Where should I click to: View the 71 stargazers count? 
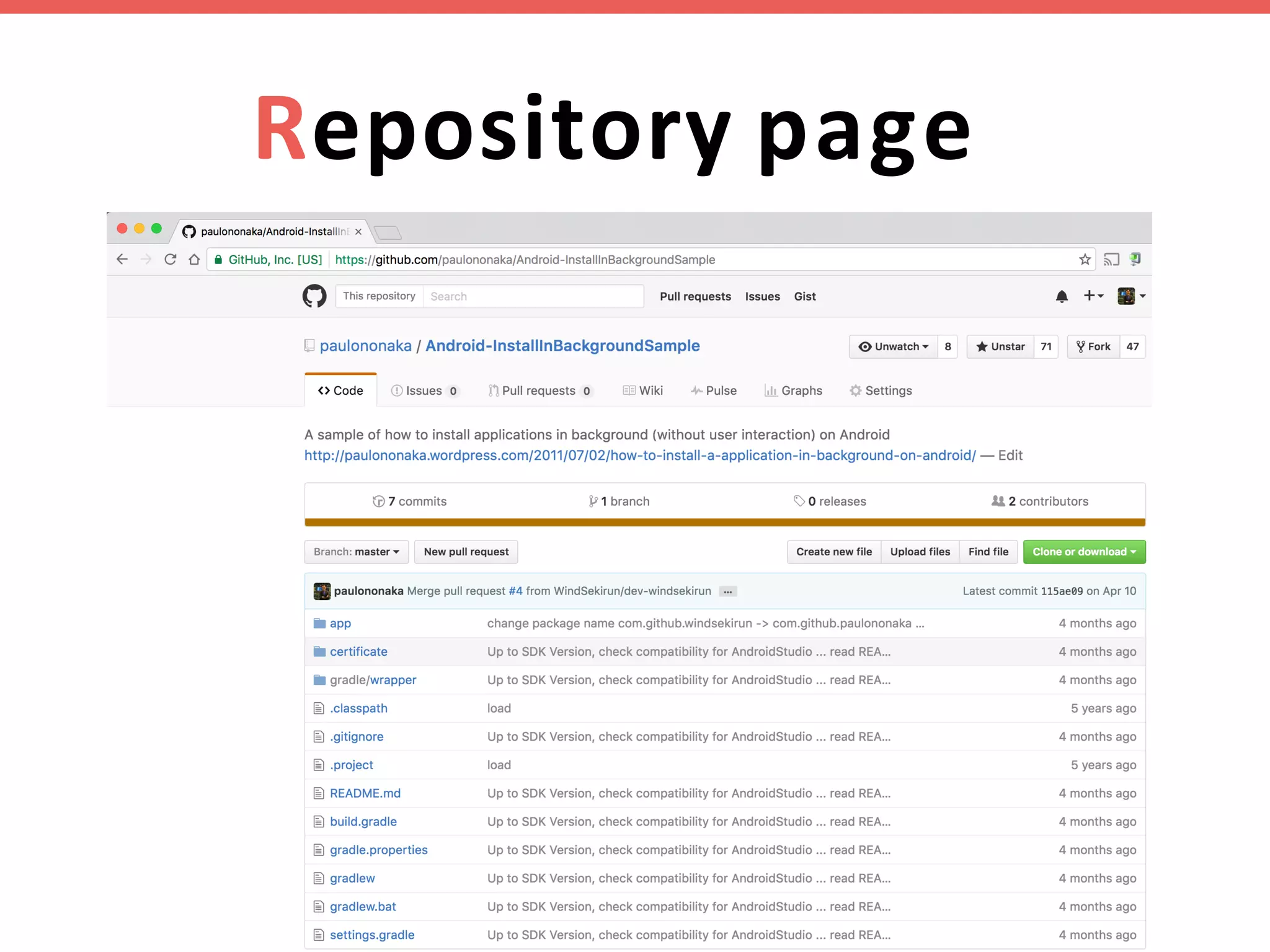[x=1046, y=346]
